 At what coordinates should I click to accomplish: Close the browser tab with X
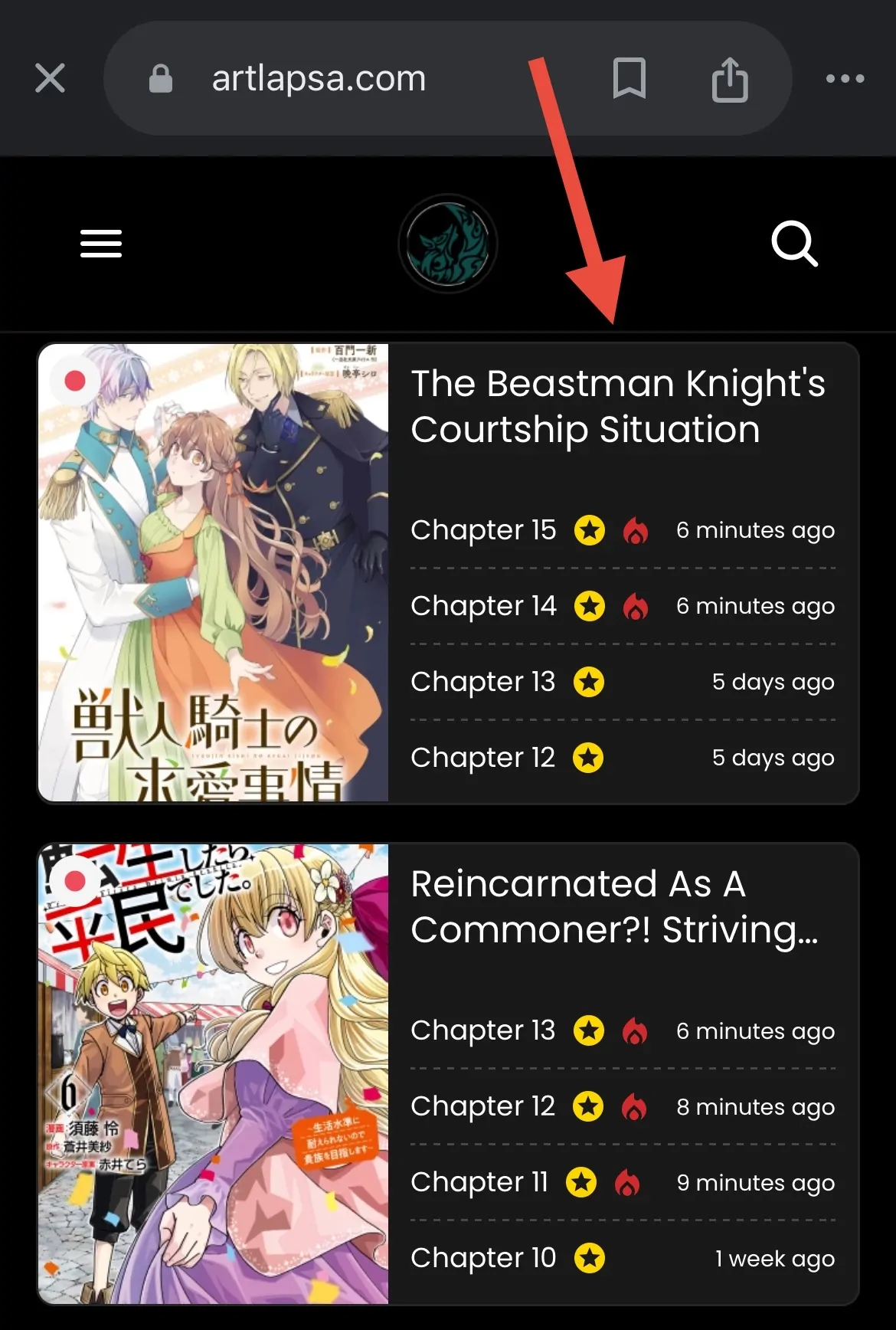click(51, 78)
